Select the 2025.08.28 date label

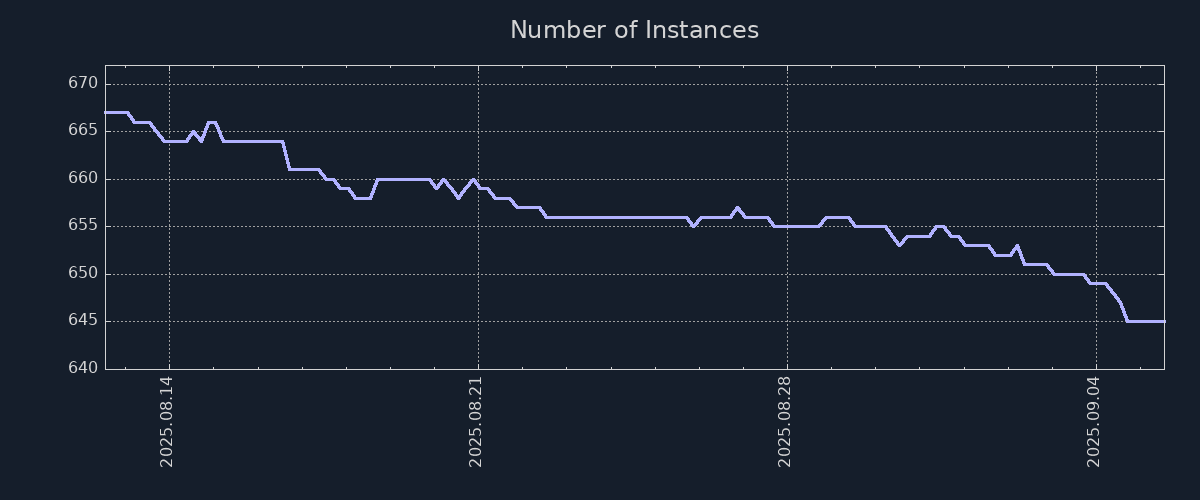tap(785, 421)
